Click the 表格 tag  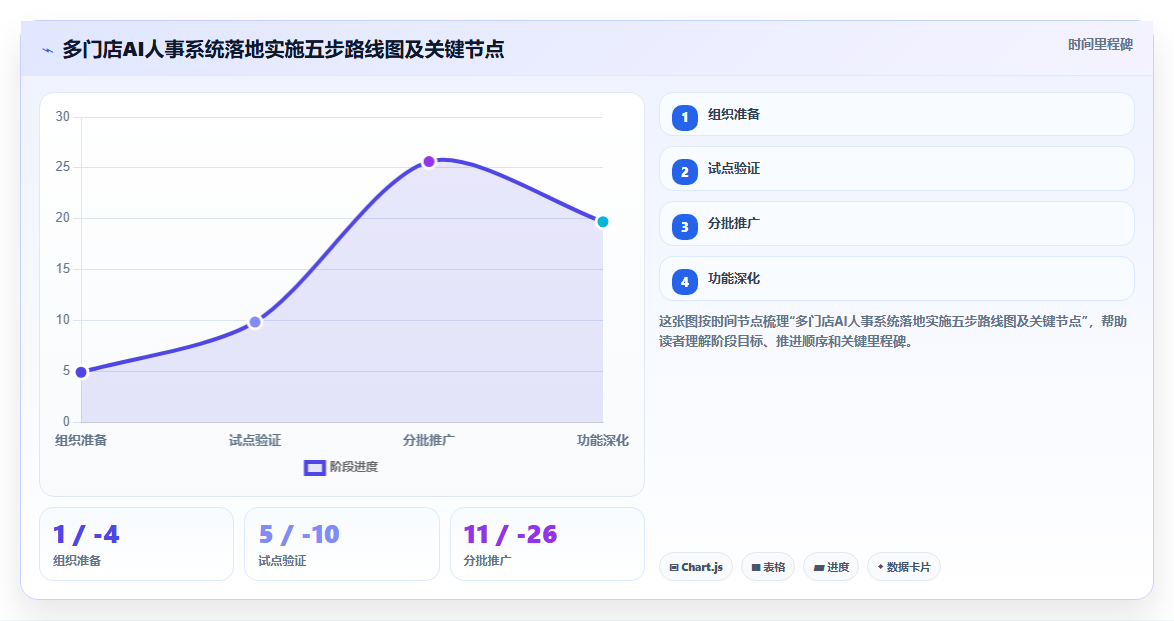(768, 567)
